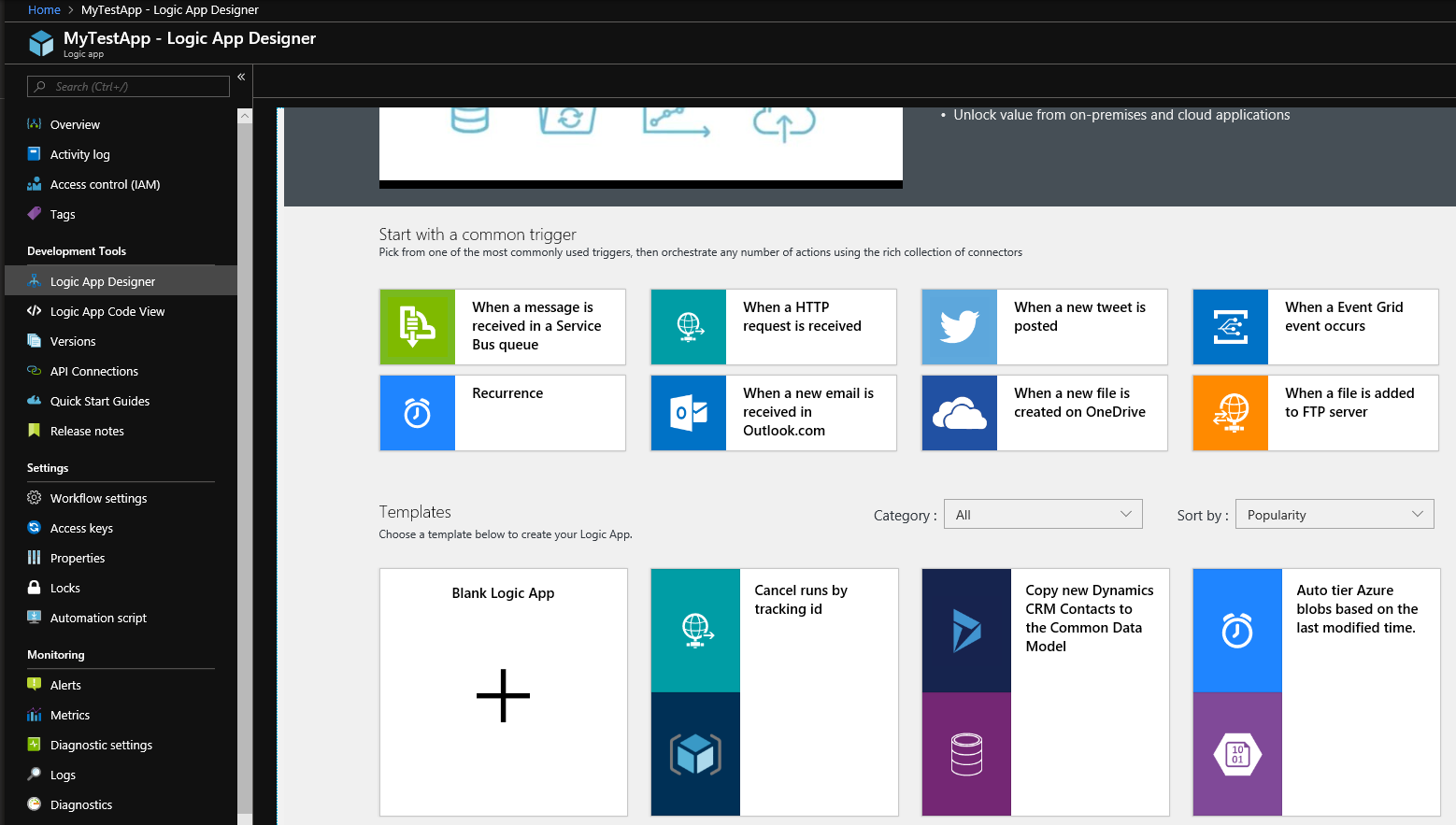Viewport: 1456px width, 825px height.
Task: Click the HTTP request globe icon
Action: click(x=689, y=327)
